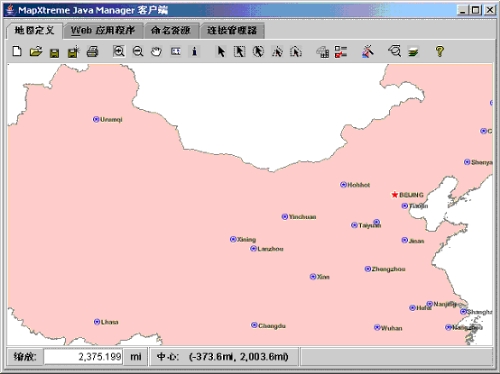Save the map with the floppy icon
Viewport: 500px width, 374px height.
[54, 52]
